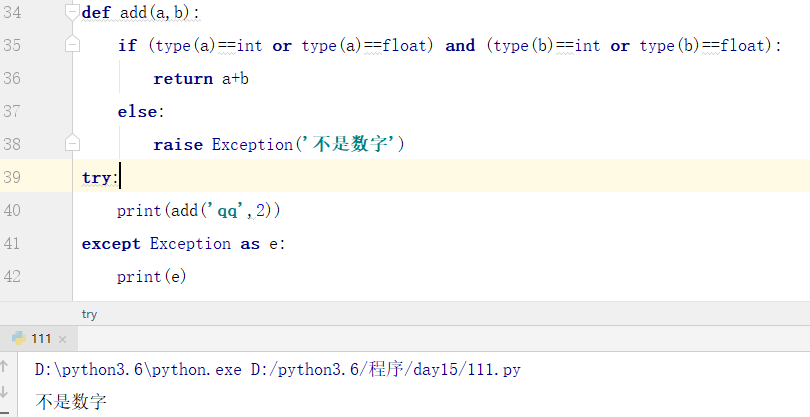Image resolution: width=810 pixels, height=417 pixels.
Task: Click line number 36 in gutter
Action: coord(12,78)
